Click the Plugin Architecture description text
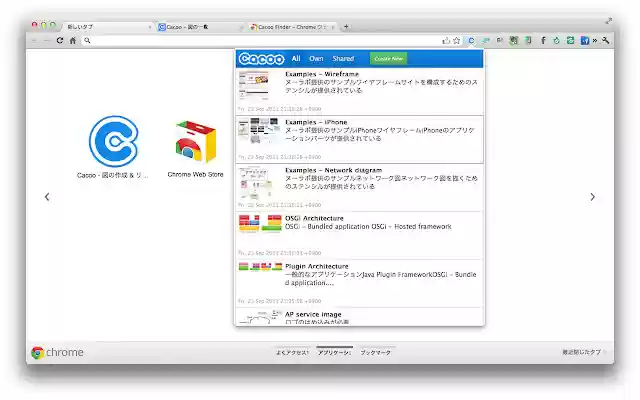The height and width of the screenshot is (400, 640). coord(380,279)
